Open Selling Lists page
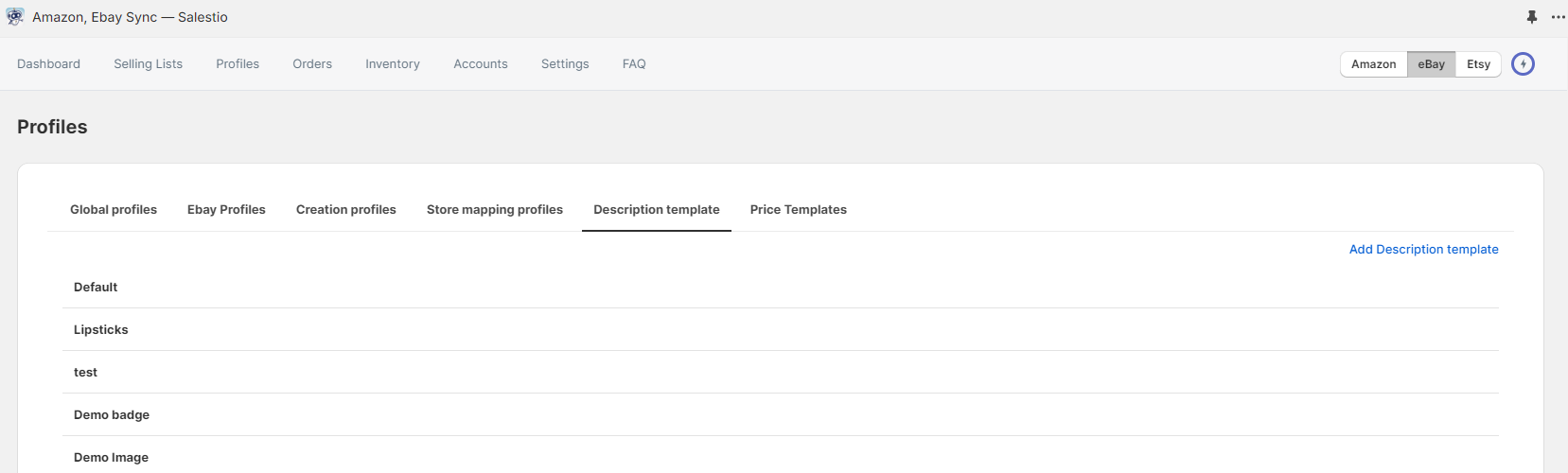Image resolution: width=1568 pixels, height=473 pixels. pyautogui.click(x=148, y=64)
